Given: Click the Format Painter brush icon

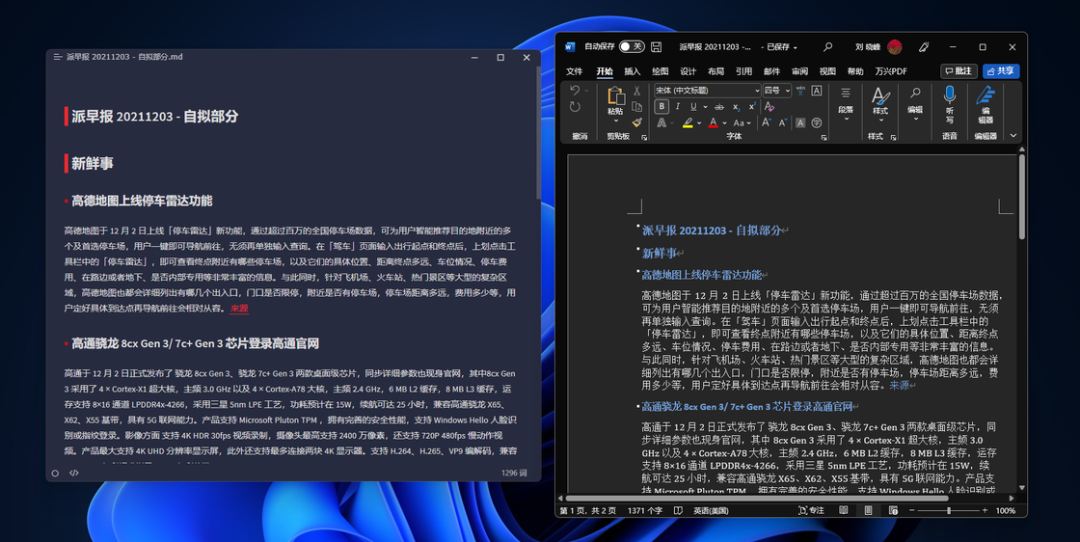Looking at the screenshot, I should coord(637,123).
